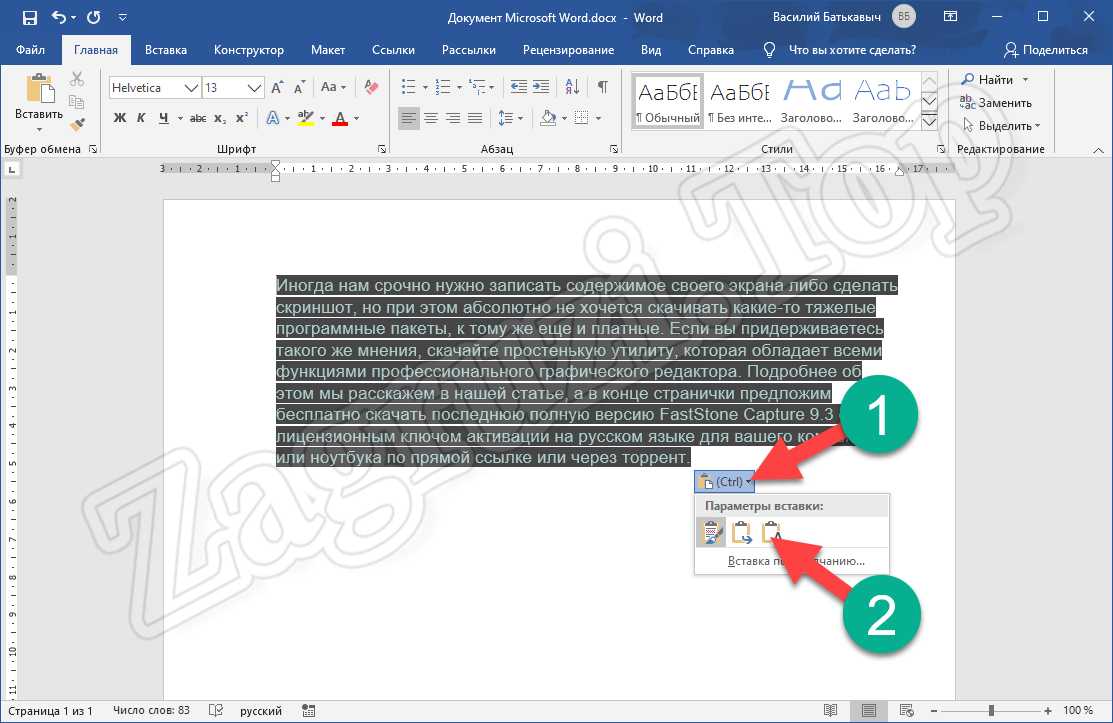Open the Рассылки ribbon tab
Image resolution: width=1113 pixels, height=723 pixels.
click(x=468, y=50)
